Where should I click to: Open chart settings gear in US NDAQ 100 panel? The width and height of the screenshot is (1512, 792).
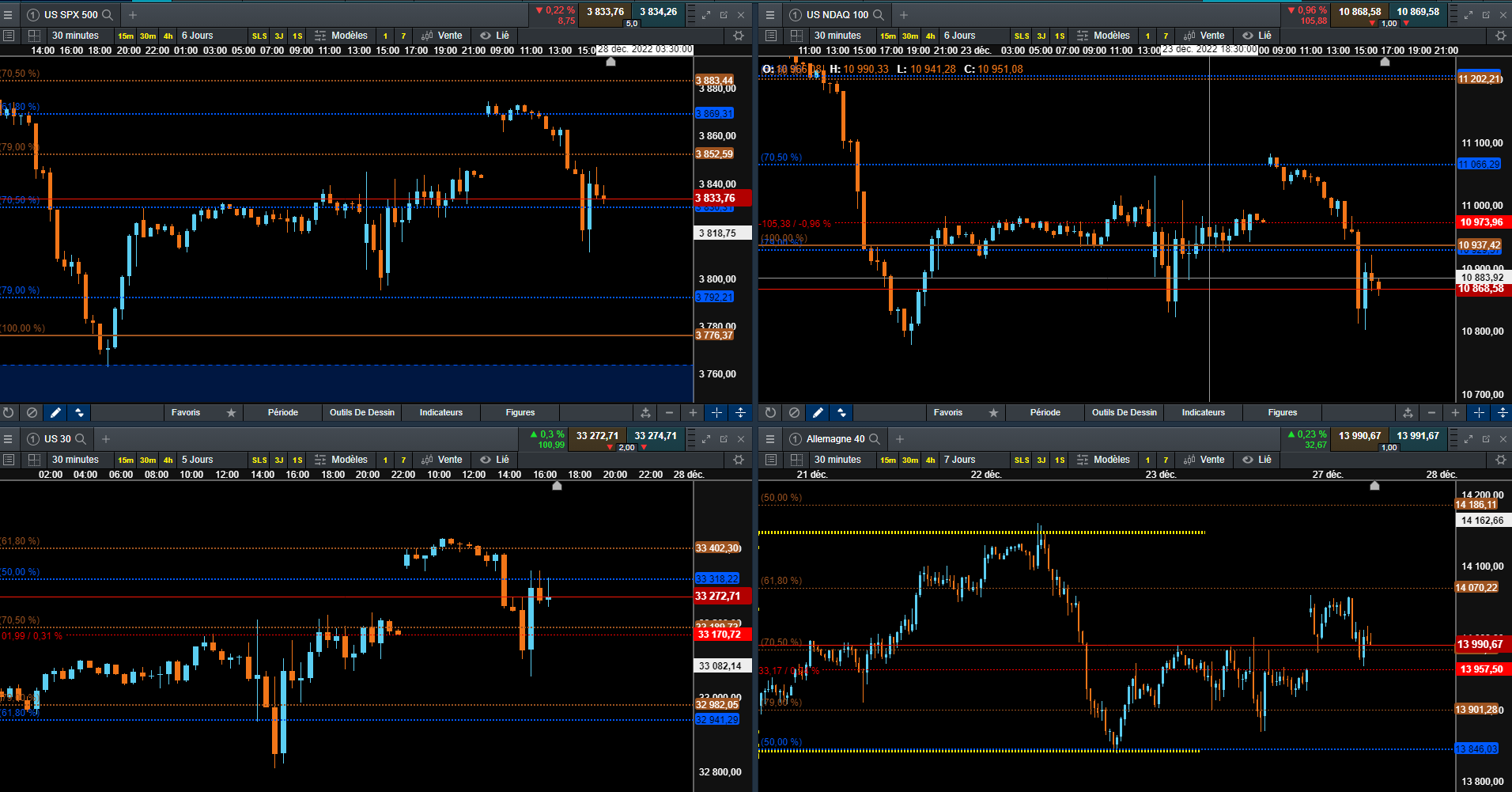point(1501,36)
